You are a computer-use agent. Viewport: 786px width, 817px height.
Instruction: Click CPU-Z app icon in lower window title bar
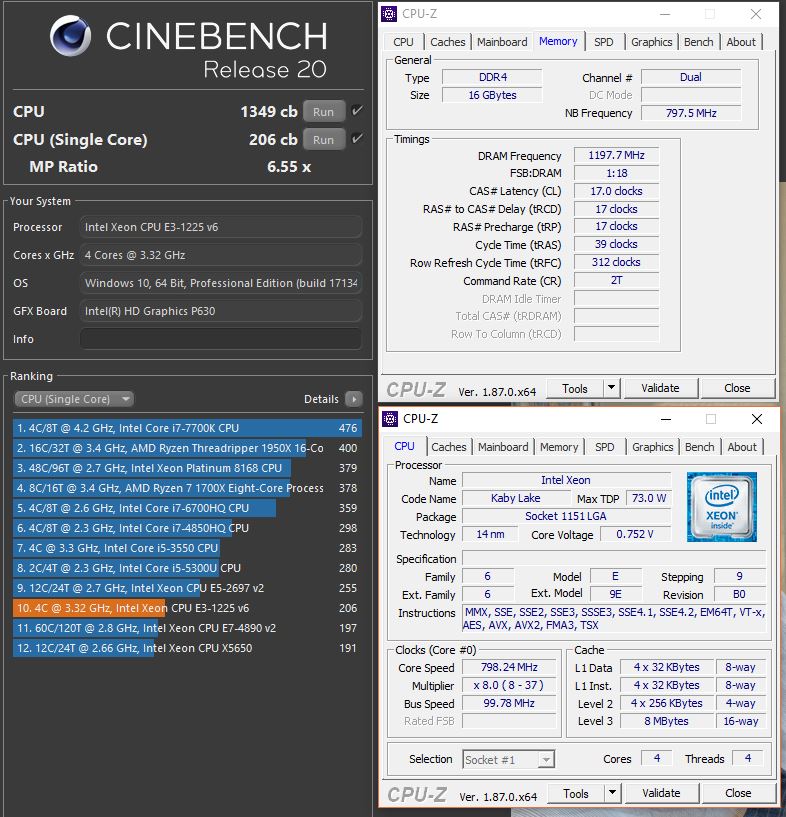[390, 419]
